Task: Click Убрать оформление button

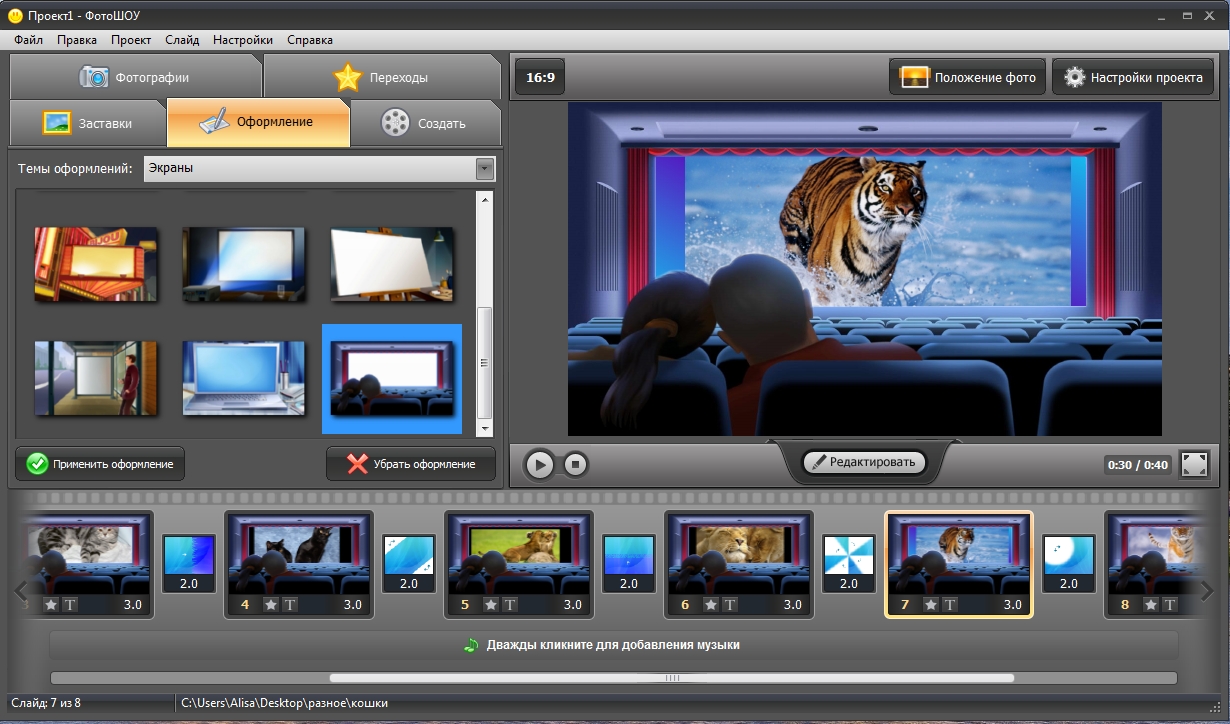Action: [411, 464]
